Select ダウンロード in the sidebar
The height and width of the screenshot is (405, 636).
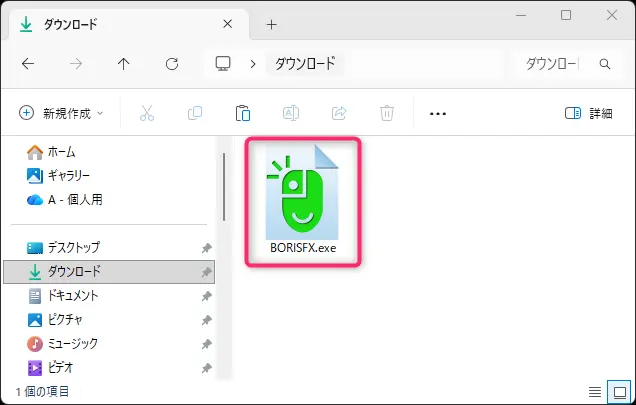pos(109,271)
